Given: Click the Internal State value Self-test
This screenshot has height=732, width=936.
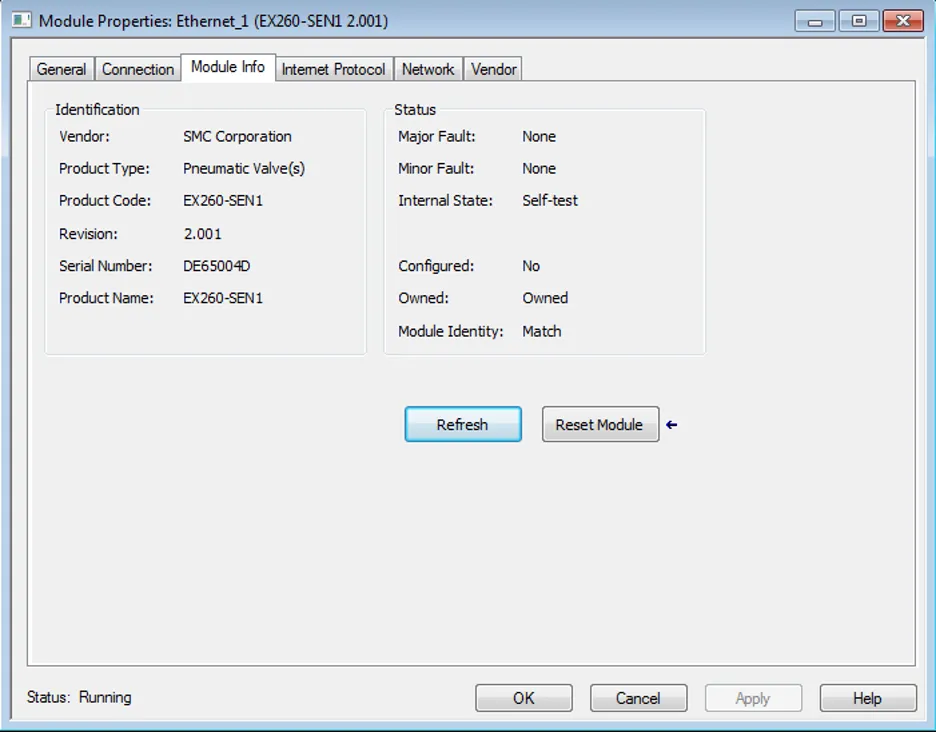Looking at the screenshot, I should [550, 201].
